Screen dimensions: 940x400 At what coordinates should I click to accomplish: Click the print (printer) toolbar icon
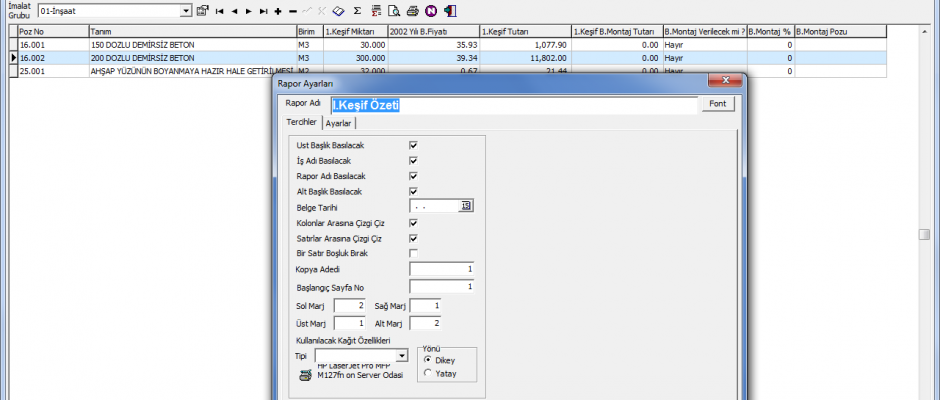412,11
